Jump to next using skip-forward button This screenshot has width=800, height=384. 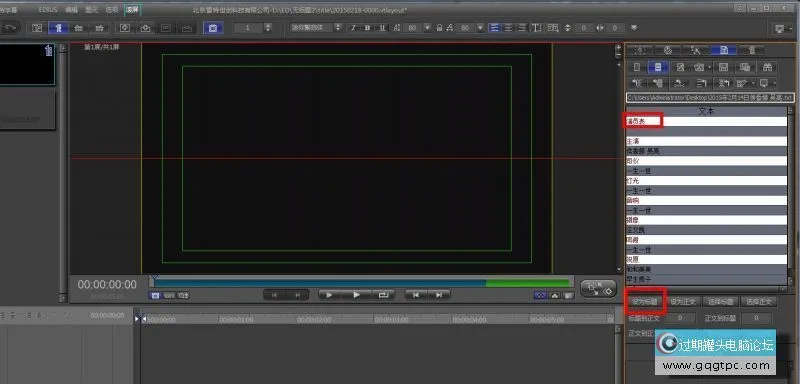pyautogui.click(x=439, y=295)
